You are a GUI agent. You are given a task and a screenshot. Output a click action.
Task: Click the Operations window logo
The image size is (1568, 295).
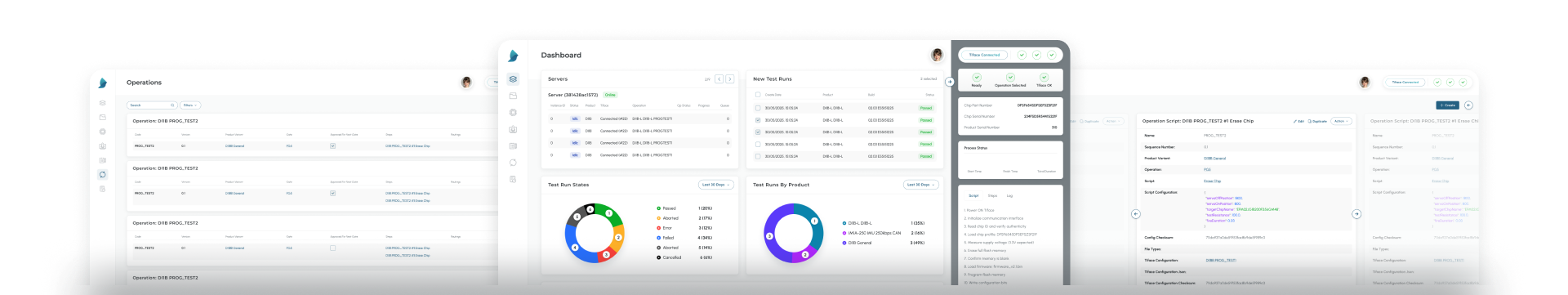[x=102, y=83]
